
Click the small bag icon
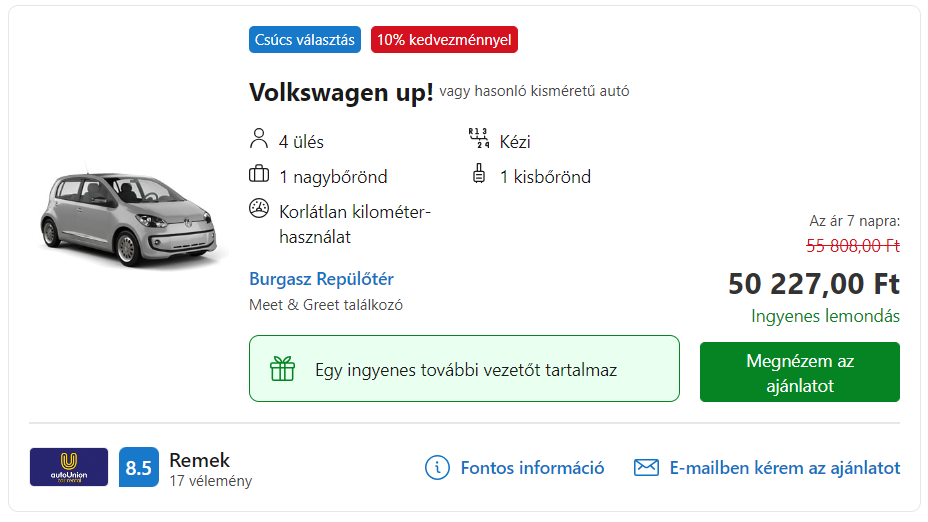[479, 173]
